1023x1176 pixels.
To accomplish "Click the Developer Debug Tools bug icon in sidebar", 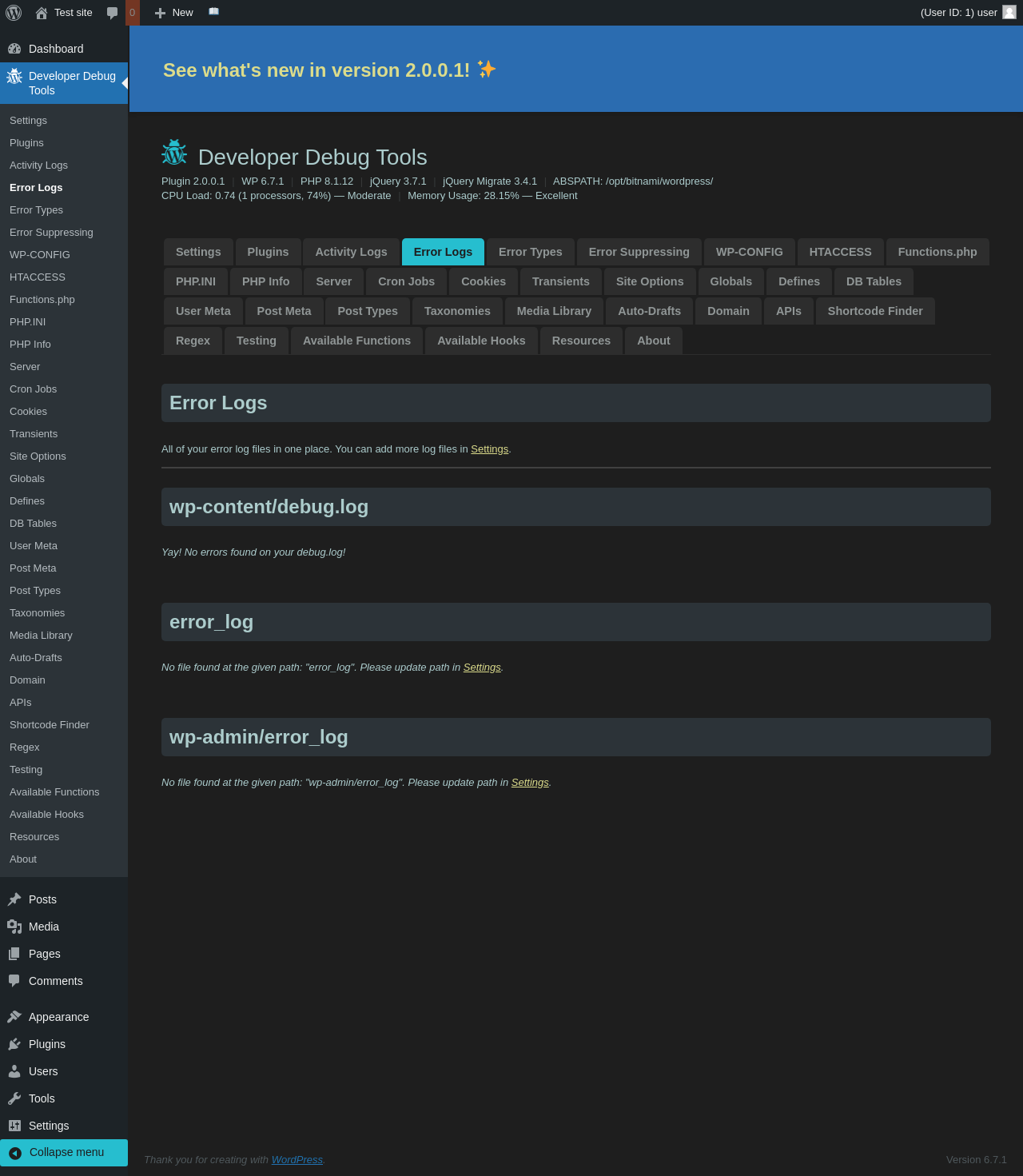I will [x=14, y=76].
